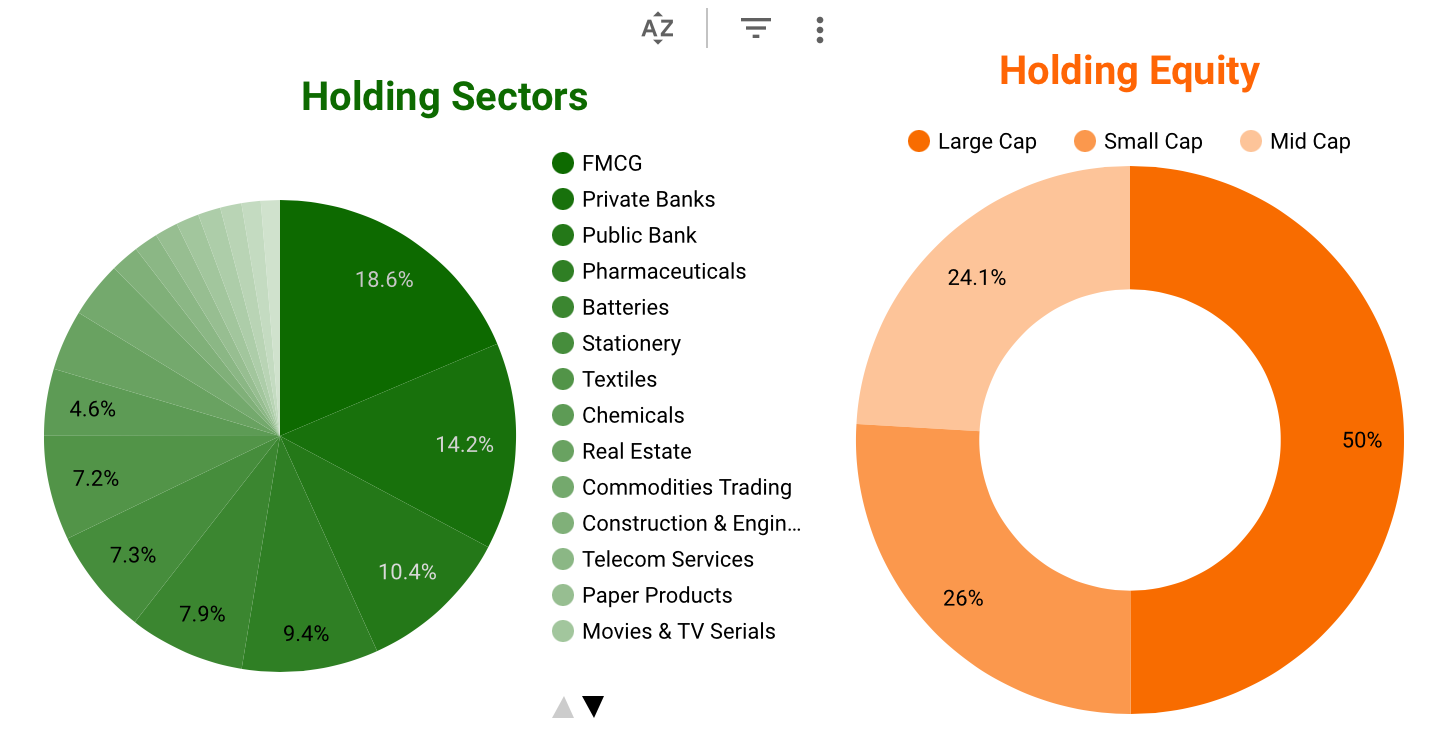The height and width of the screenshot is (740, 1448).
Task: Go to previous legend page arrow
Action: [x=563, y=707]
